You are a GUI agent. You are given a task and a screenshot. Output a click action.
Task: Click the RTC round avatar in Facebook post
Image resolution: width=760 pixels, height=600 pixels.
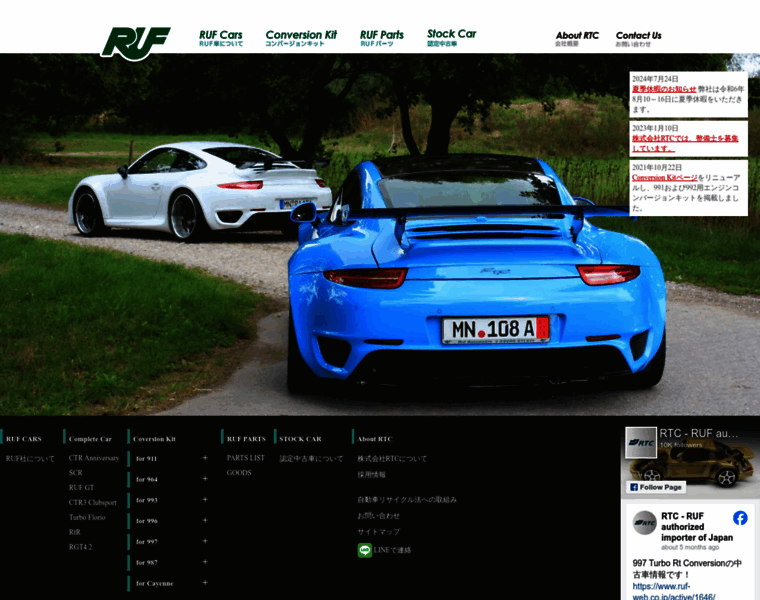click(x=645, y=523)
